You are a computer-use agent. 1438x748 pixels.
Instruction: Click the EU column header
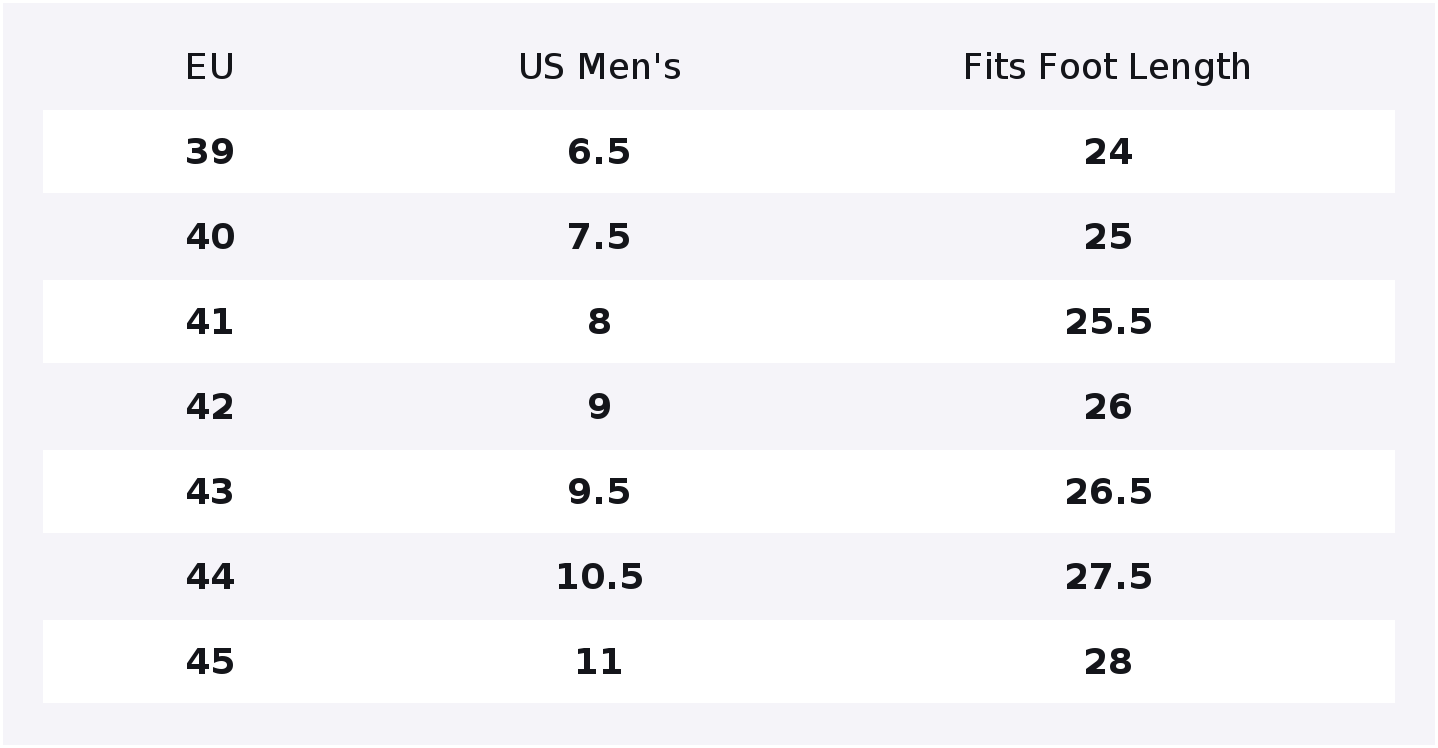coord(210,67)
